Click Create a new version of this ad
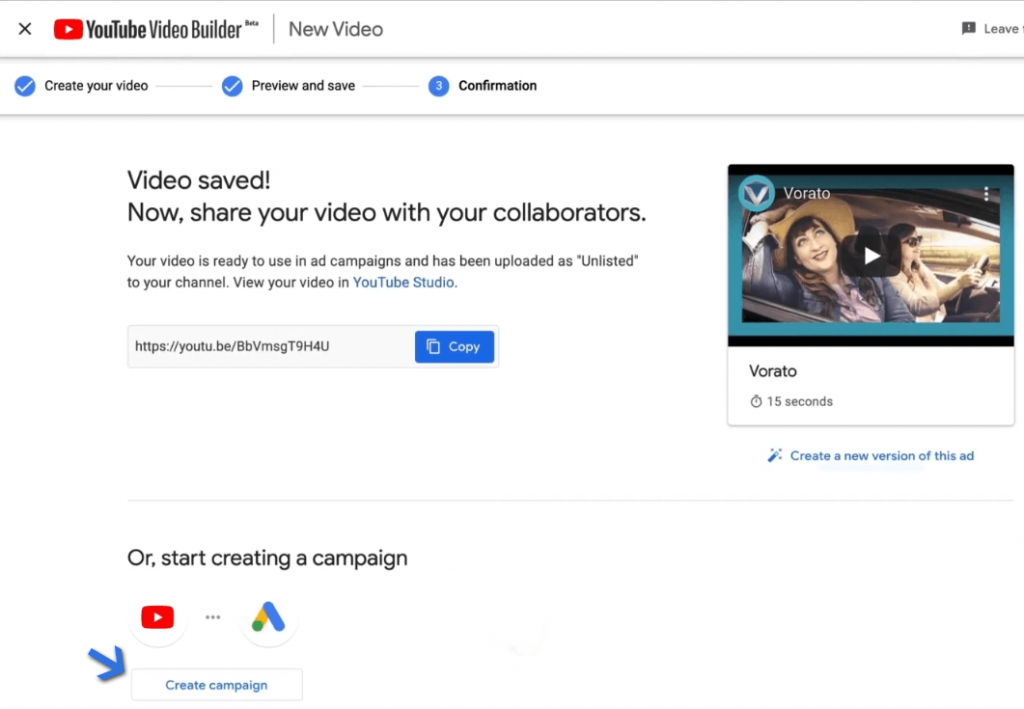Screen dimensions: 1024x709 click(882, 456)
